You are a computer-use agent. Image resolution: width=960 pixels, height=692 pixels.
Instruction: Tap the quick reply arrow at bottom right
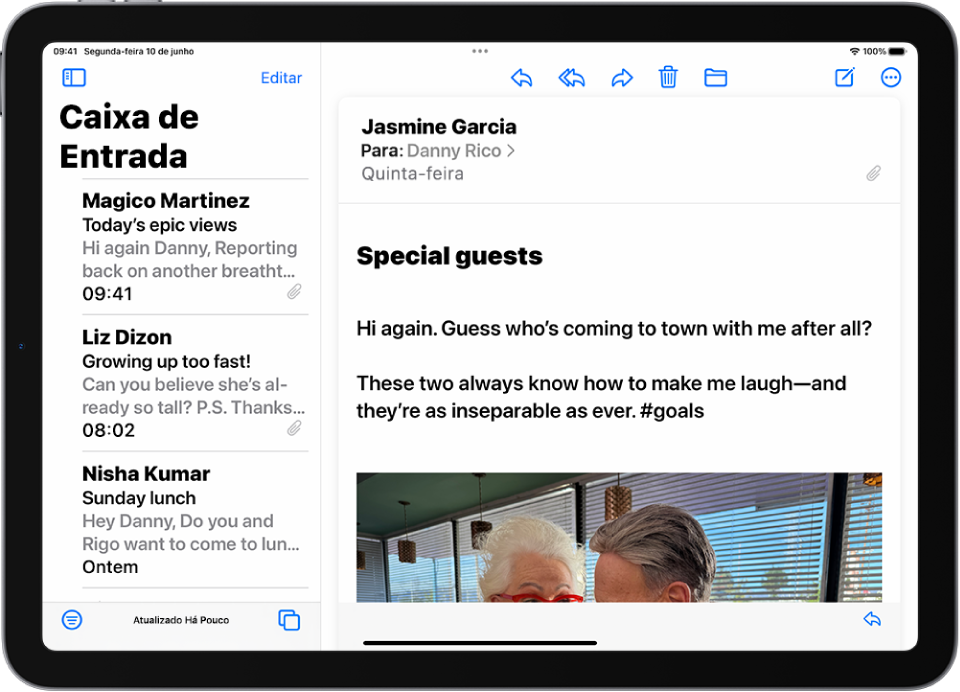[872, 619]
